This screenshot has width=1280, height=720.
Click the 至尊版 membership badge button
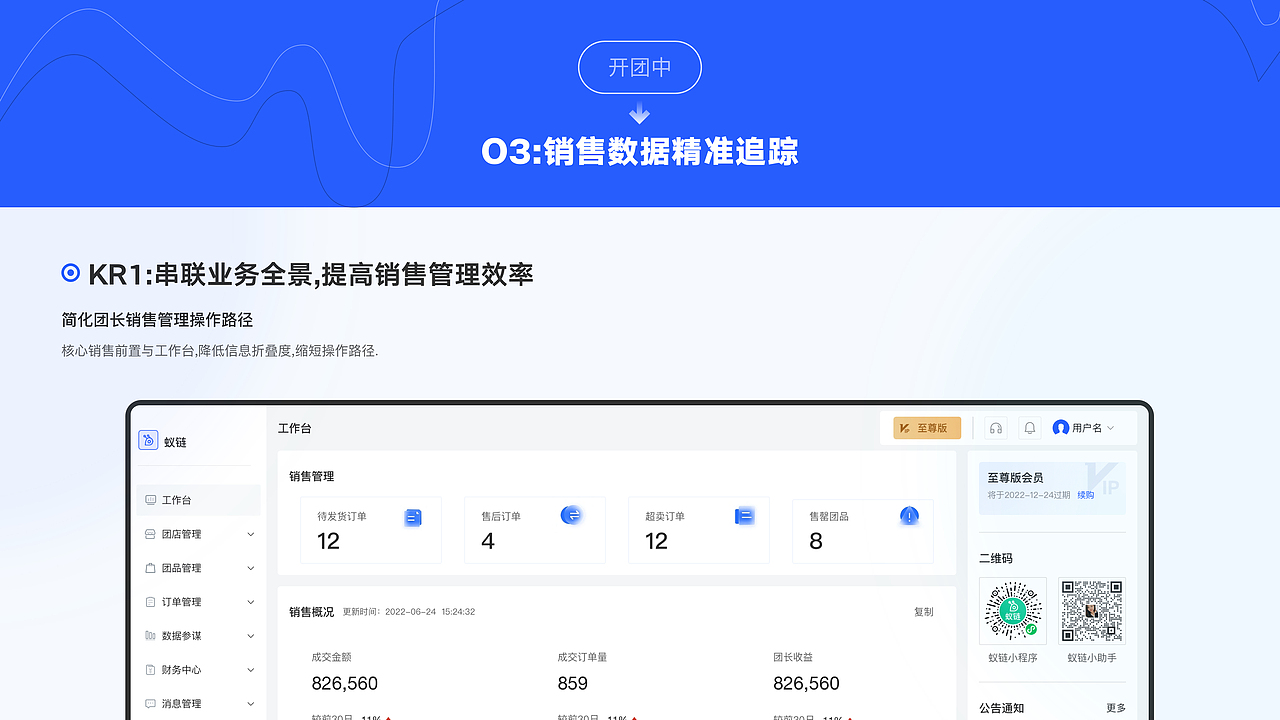[x=927, y=428]
